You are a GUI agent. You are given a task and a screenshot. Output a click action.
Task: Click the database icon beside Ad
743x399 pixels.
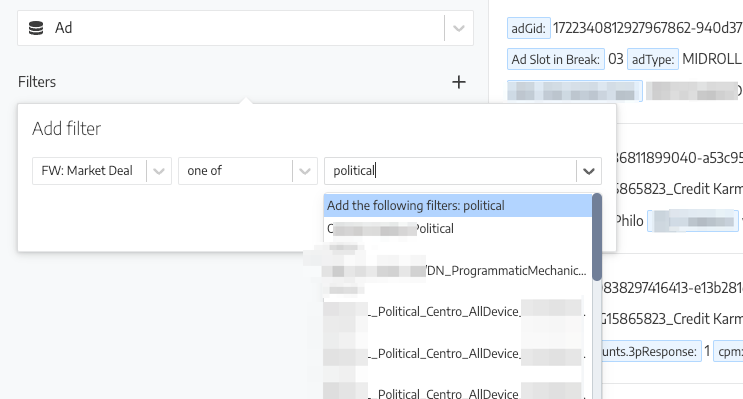(36, 28)
